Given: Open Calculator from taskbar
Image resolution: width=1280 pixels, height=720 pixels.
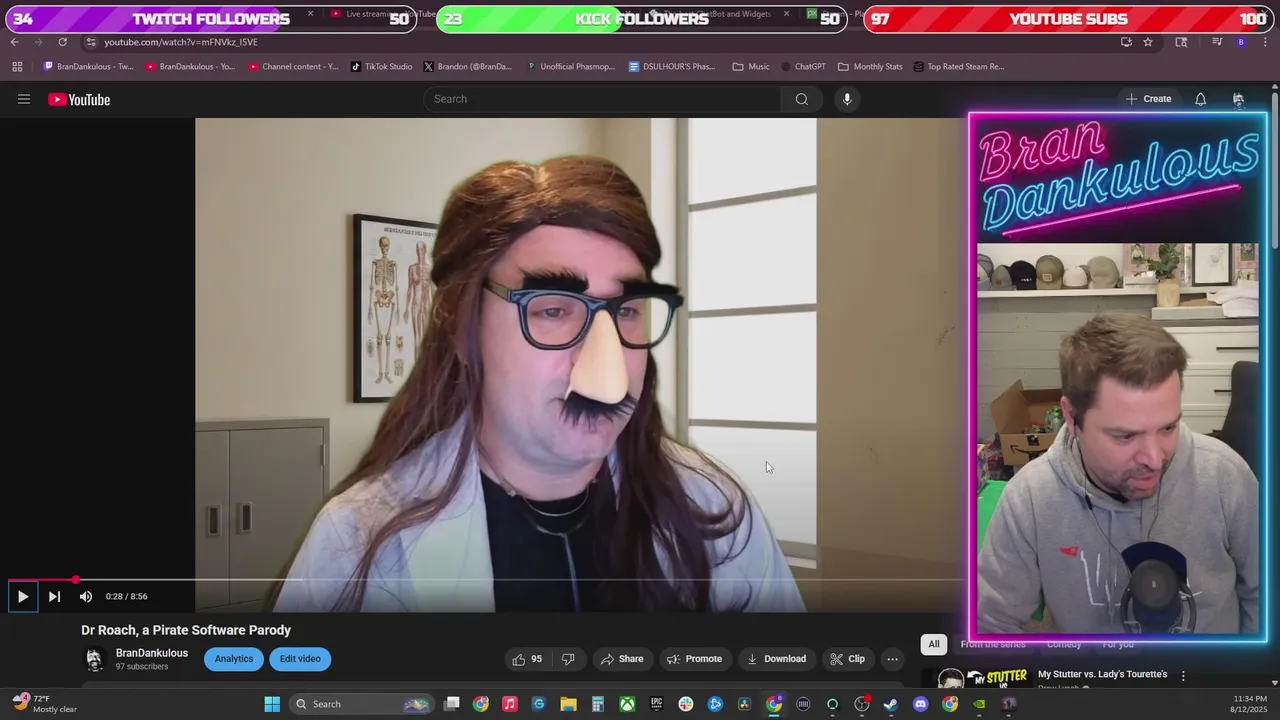Looking at the screenshot, I should 597,704.
